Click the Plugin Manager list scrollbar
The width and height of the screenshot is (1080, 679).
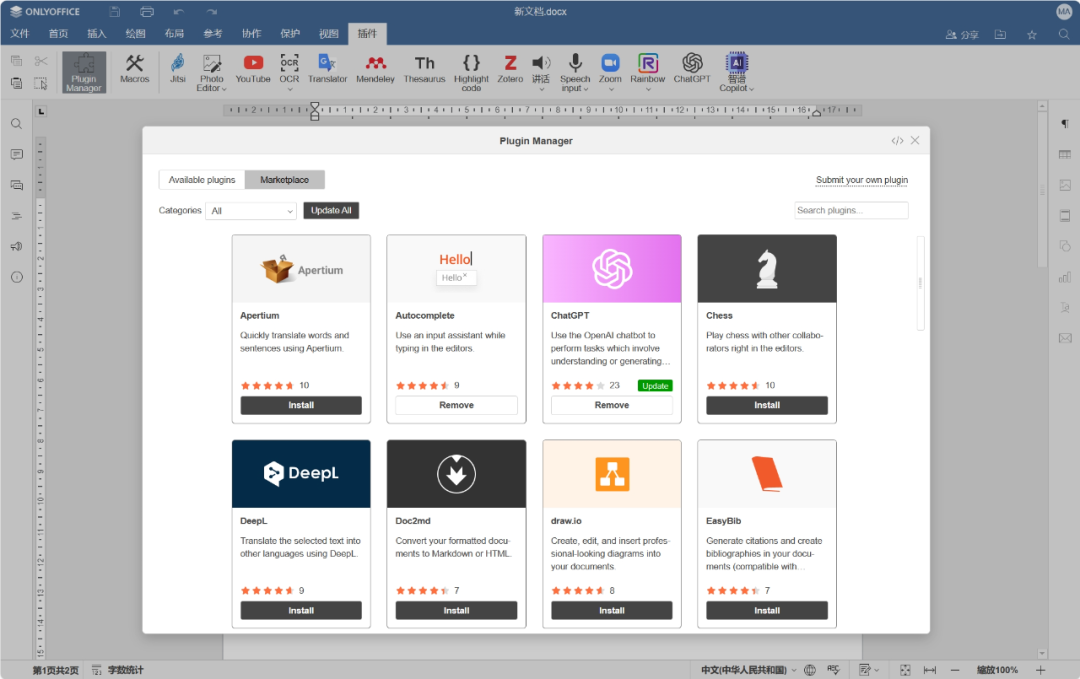(920, 283)
